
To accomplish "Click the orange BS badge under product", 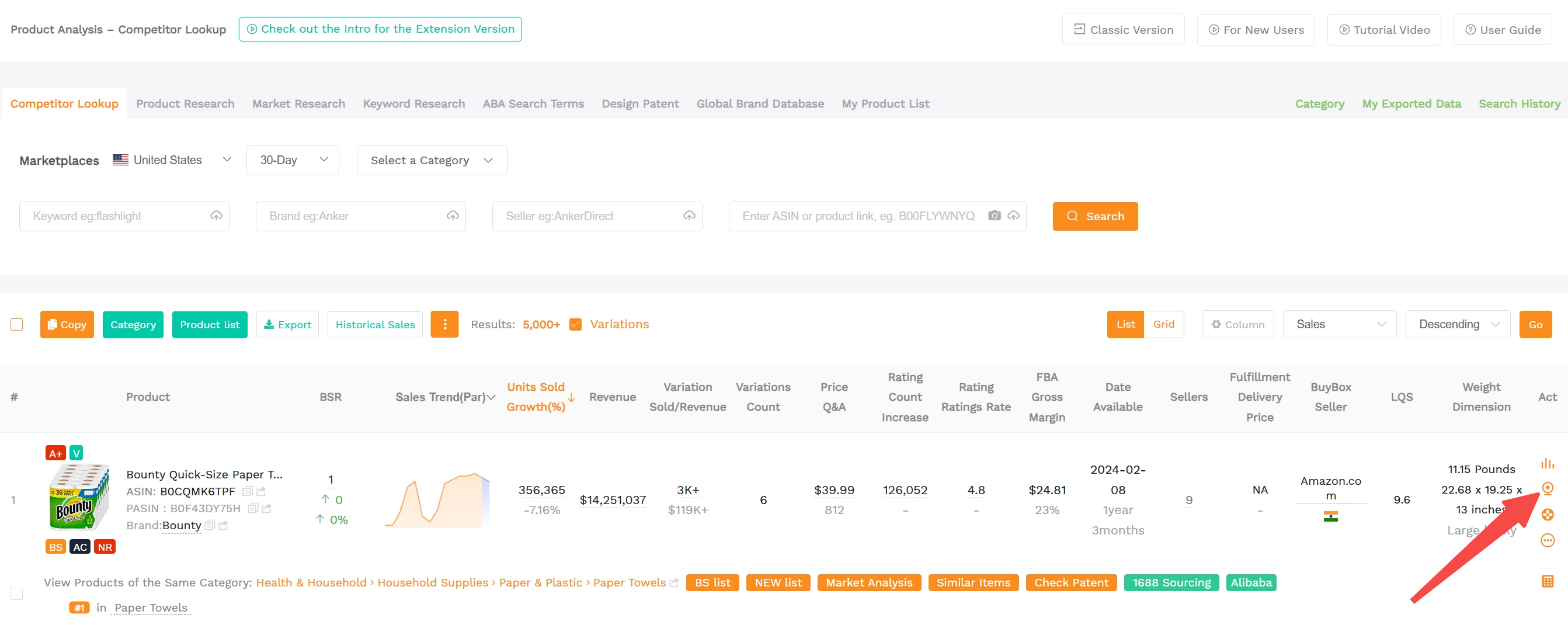I will (55, 547).
